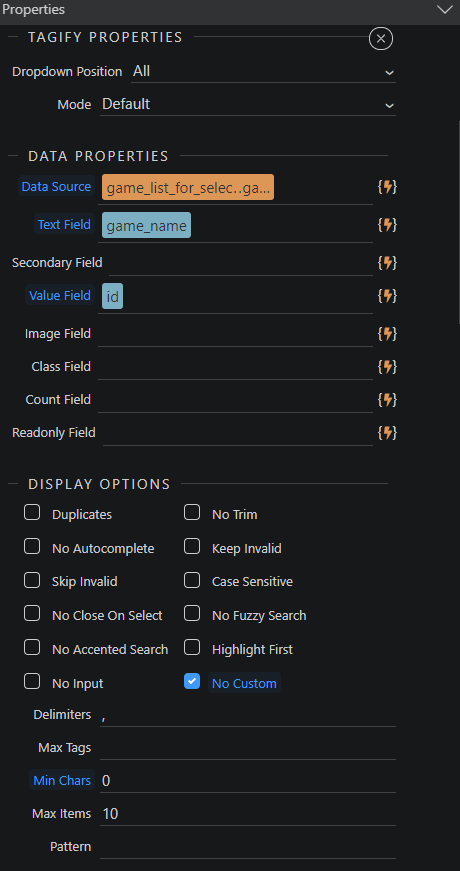
Task: Open the Dropdown Position dropdown
Action: coord(263,72)
